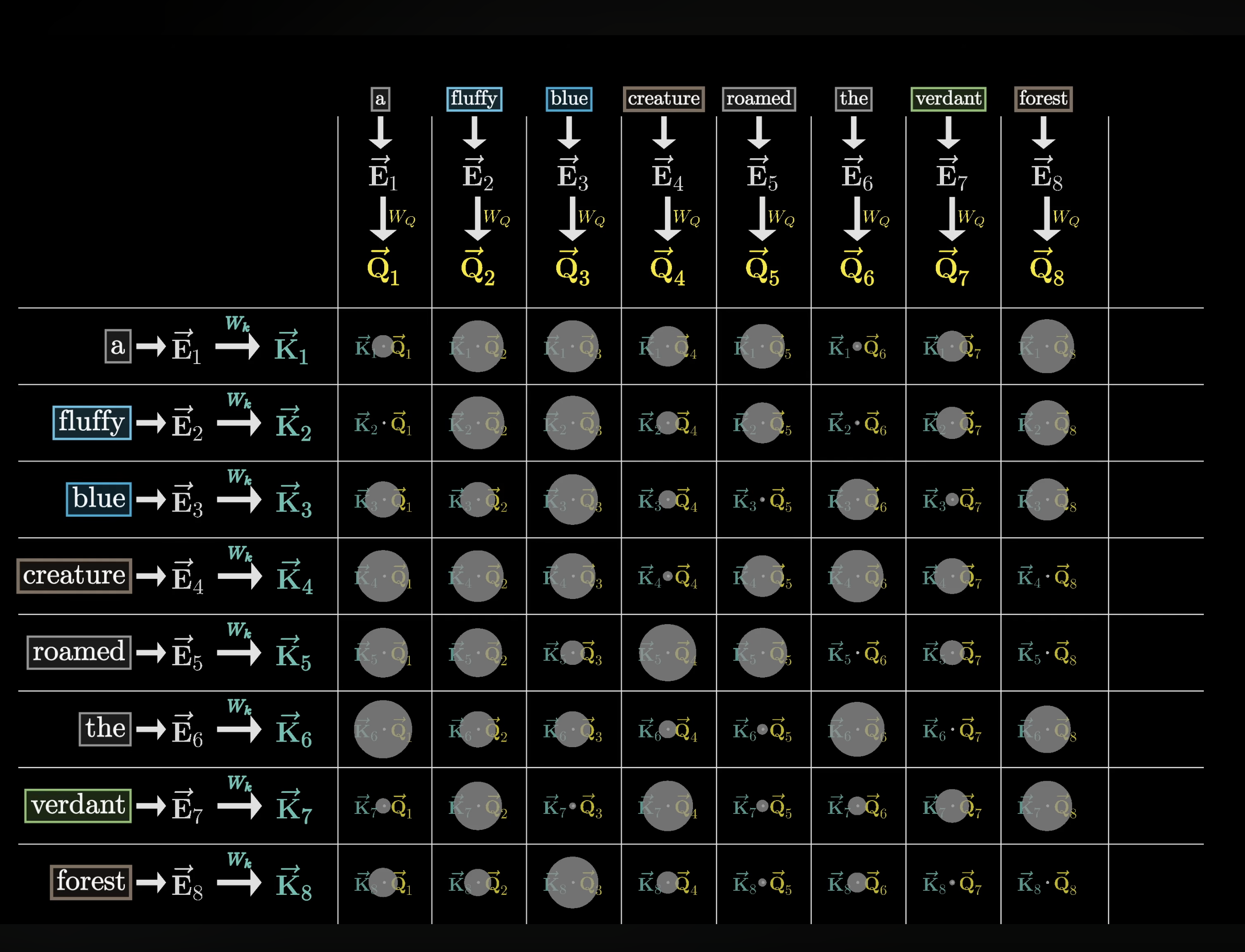
Task: Click the K7·Q4 dot product cell
Action: (x=667, y=806)
